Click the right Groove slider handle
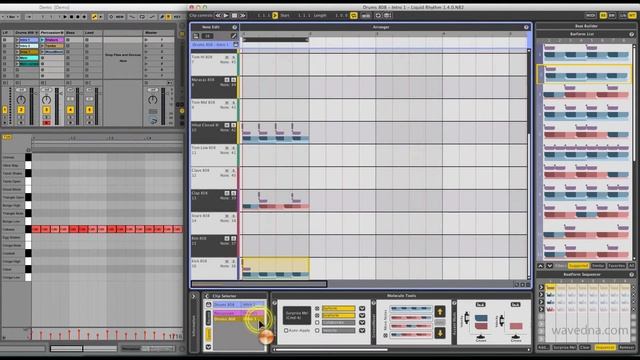640x360 pixels. pyautogui.click(x=516, y=338)
